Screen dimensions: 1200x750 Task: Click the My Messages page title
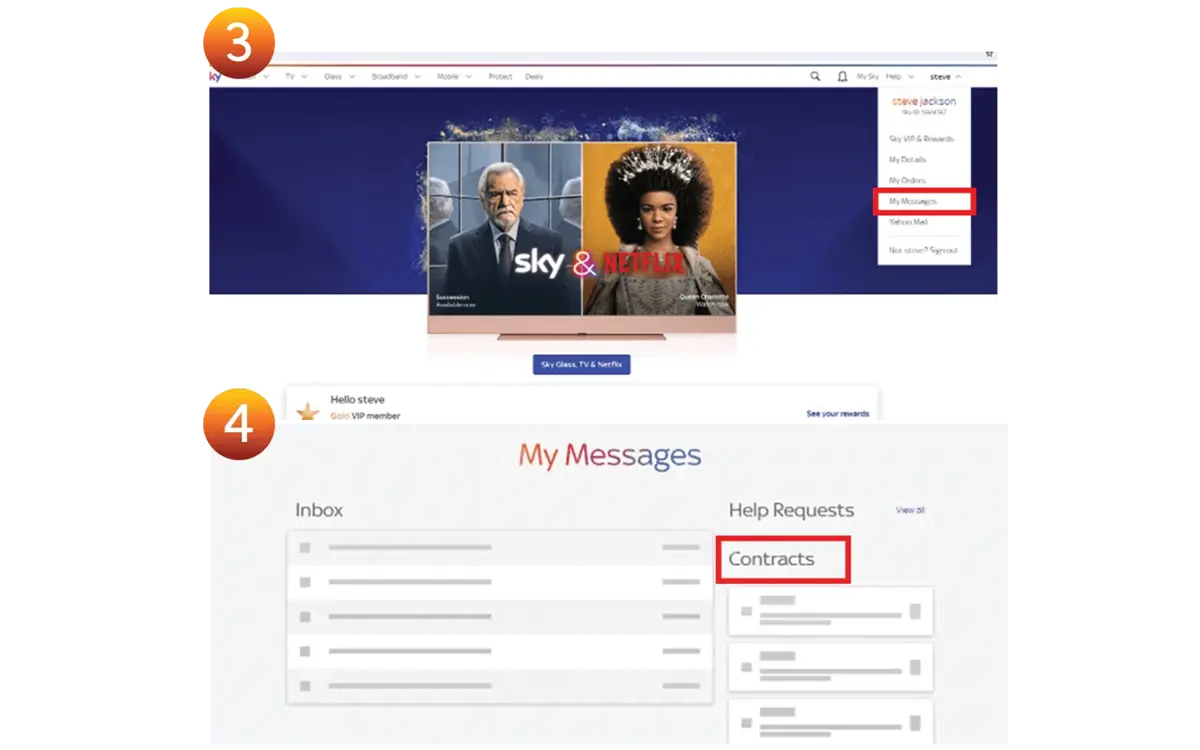tap(609, 456)
